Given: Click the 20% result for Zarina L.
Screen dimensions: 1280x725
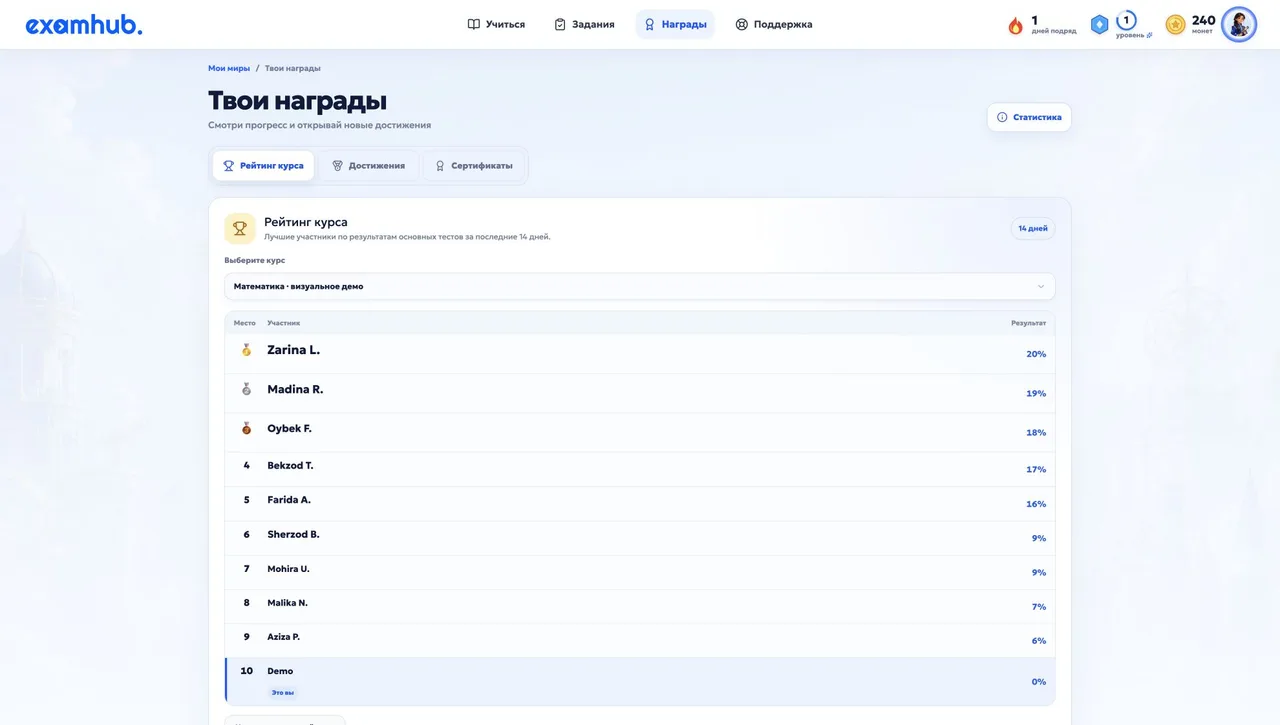Looking at the screenshot, I should click(1036, 354).
